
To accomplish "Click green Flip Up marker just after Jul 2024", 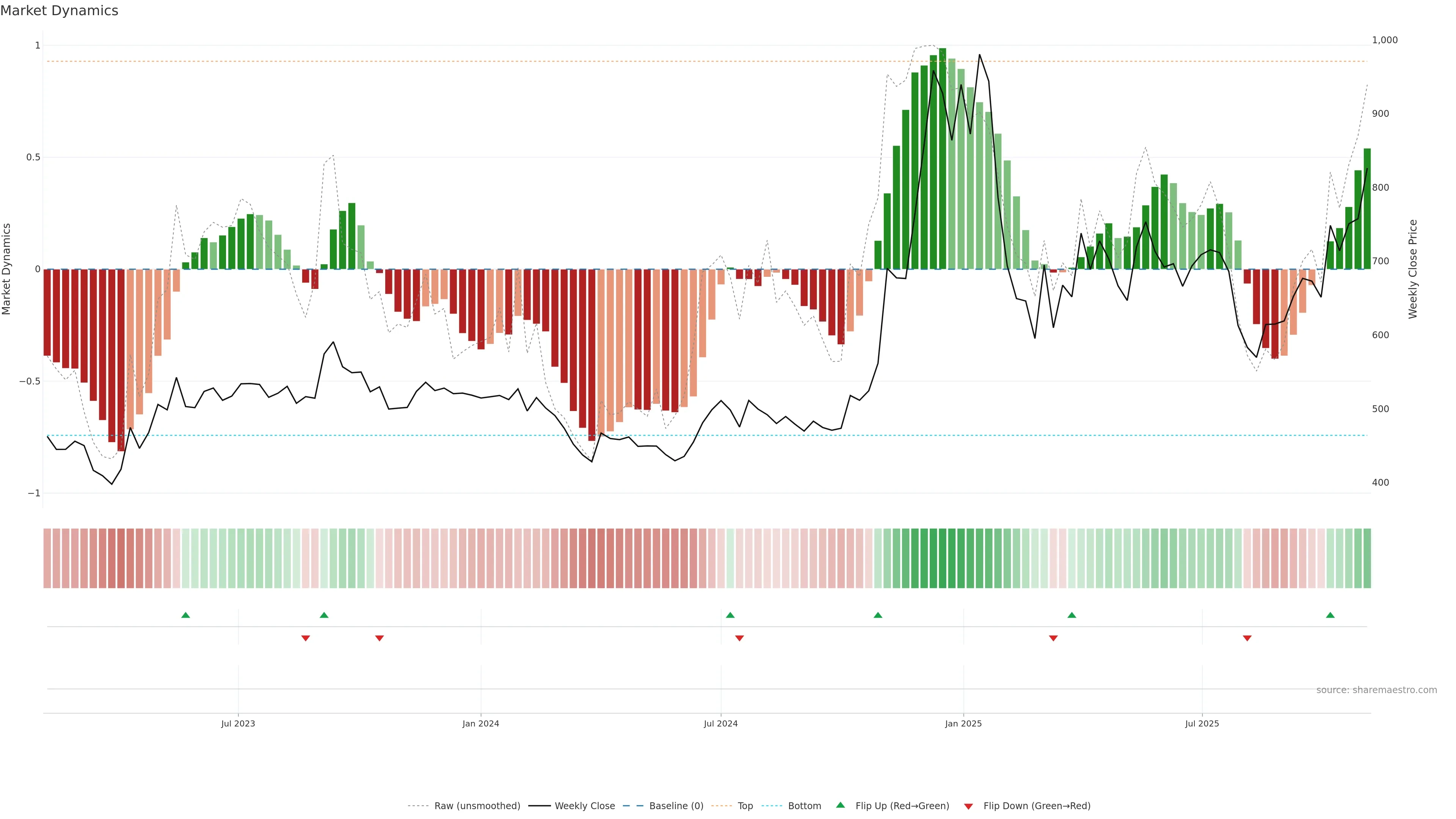I will [x=730, y=615].
